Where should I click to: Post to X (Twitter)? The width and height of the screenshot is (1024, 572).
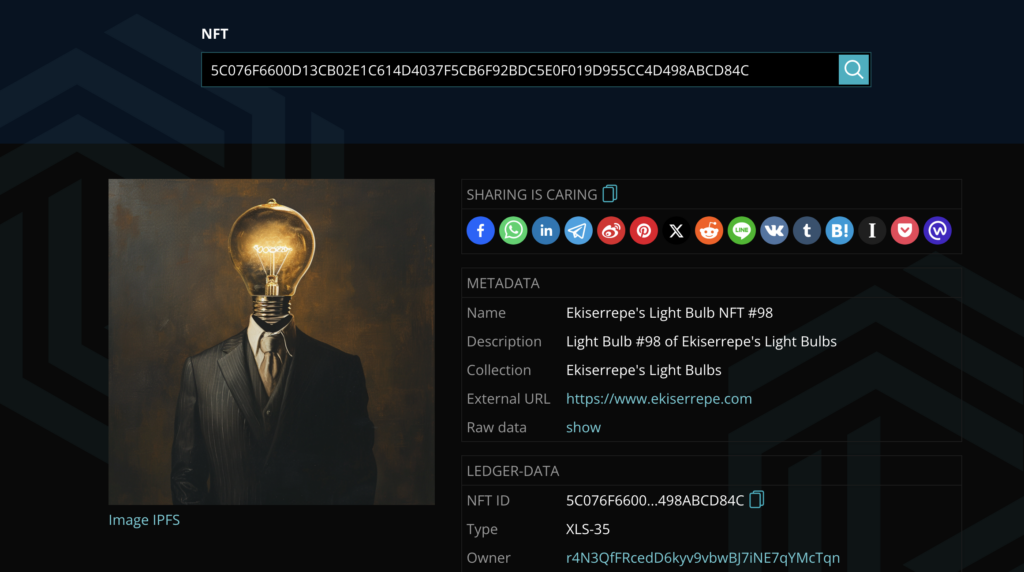(677, 231)
